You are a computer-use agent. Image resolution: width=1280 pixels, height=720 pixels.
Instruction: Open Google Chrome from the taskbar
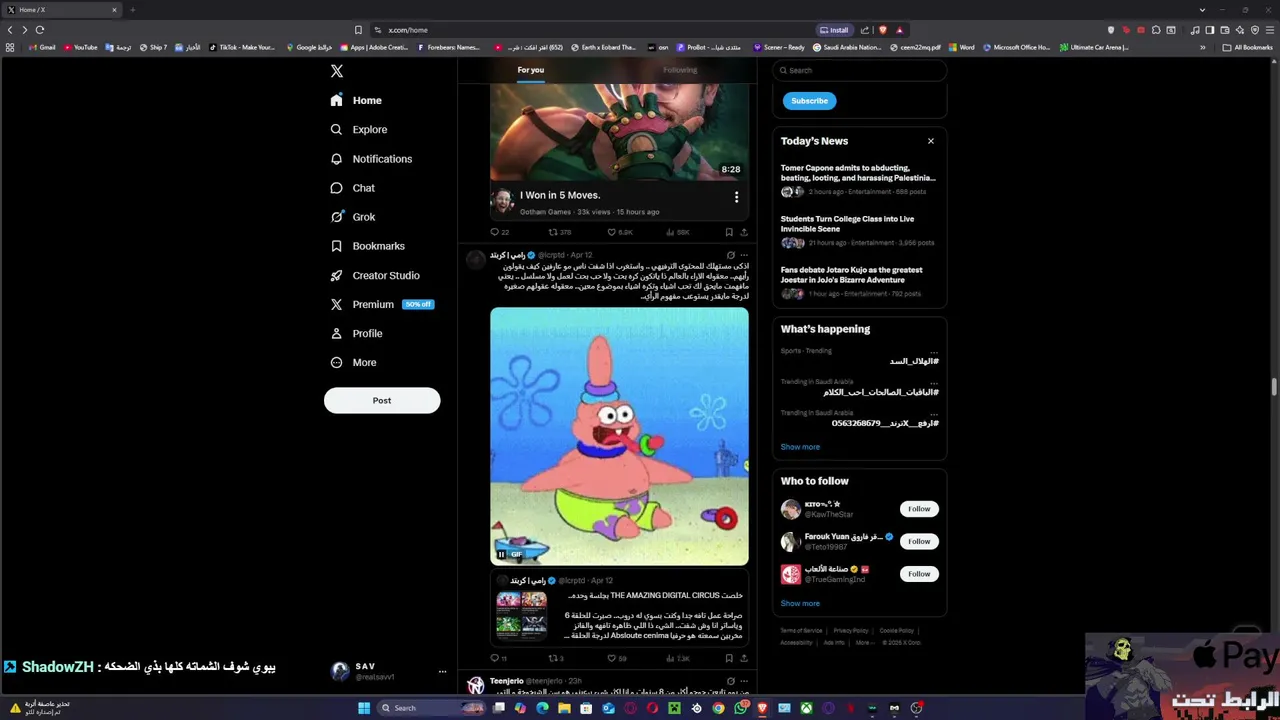click(718, 708)
